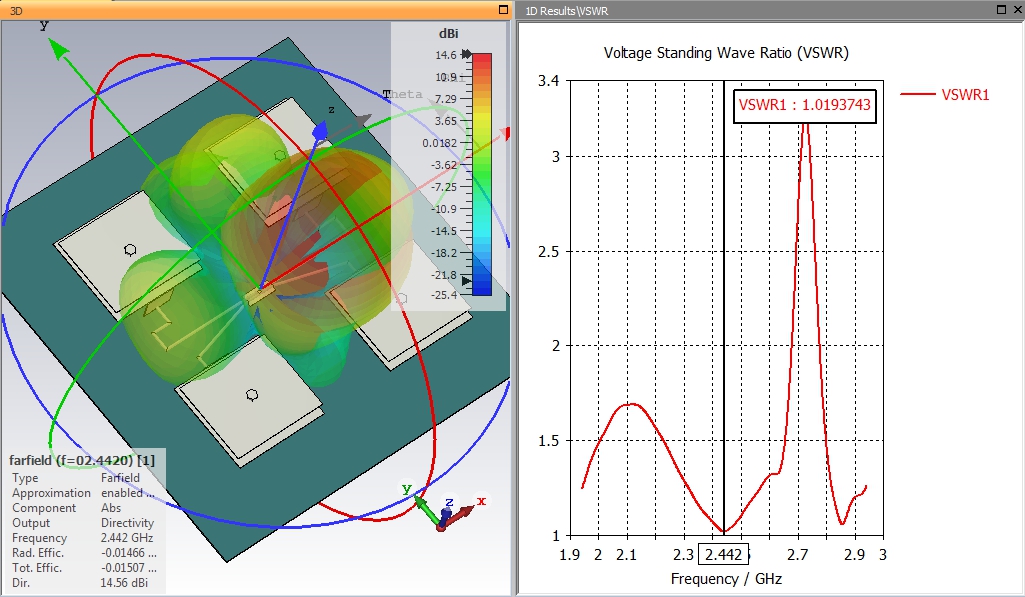This screenshot has height=597, width=1025.
Task: Click the large green y-axis arrowhead in 3D view
Action: pos(58,49)
